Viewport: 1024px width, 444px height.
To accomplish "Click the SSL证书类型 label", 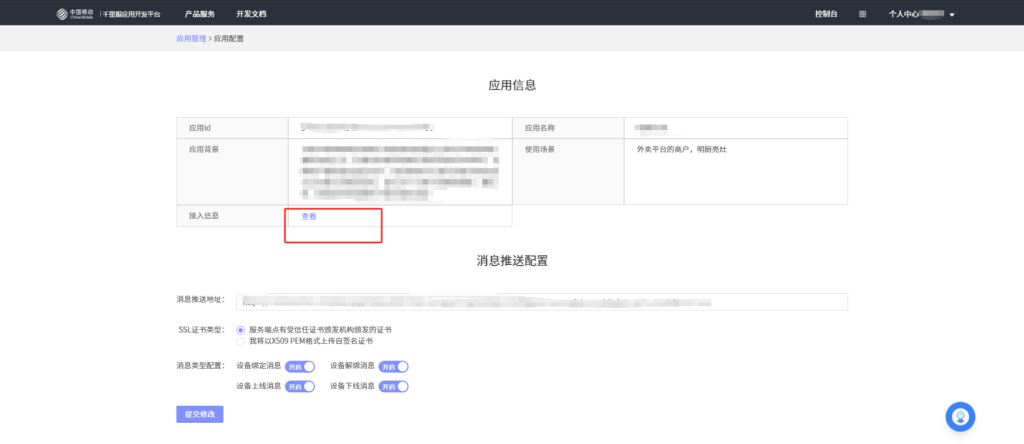I will click(201, 330).
